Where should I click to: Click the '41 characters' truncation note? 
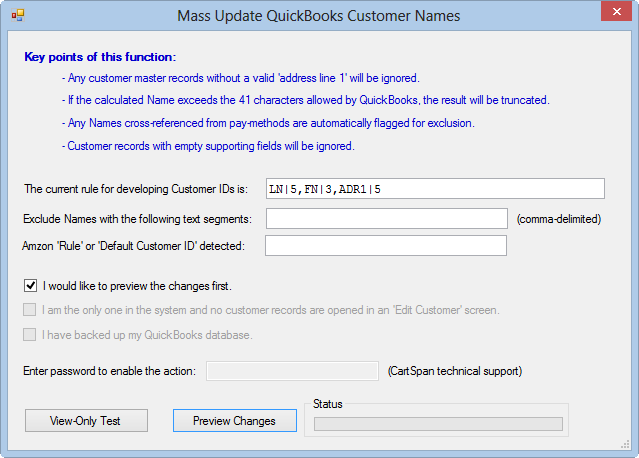306,100
